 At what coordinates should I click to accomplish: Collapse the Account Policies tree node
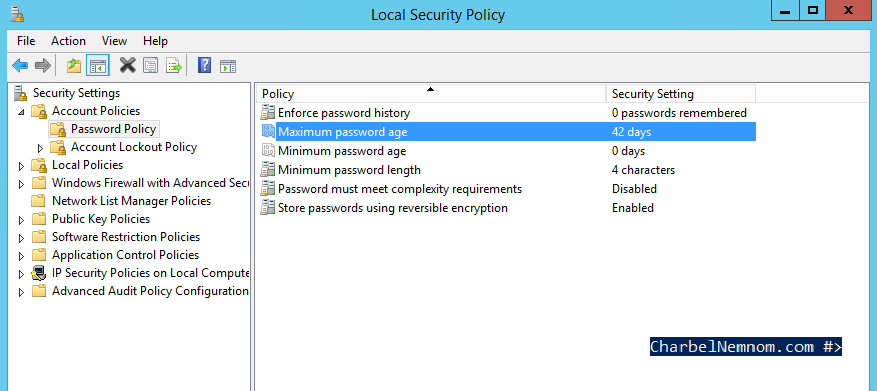click(22, 112)
